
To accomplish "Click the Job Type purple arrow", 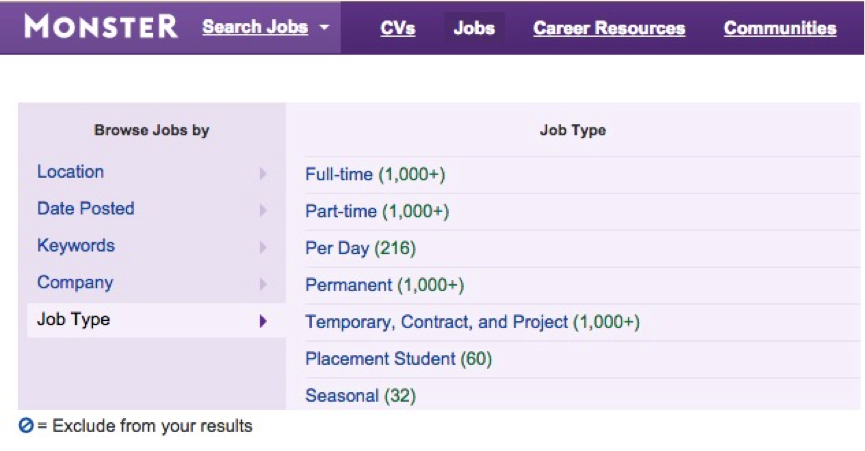I will pyautogui.click(x=263, y=321).
